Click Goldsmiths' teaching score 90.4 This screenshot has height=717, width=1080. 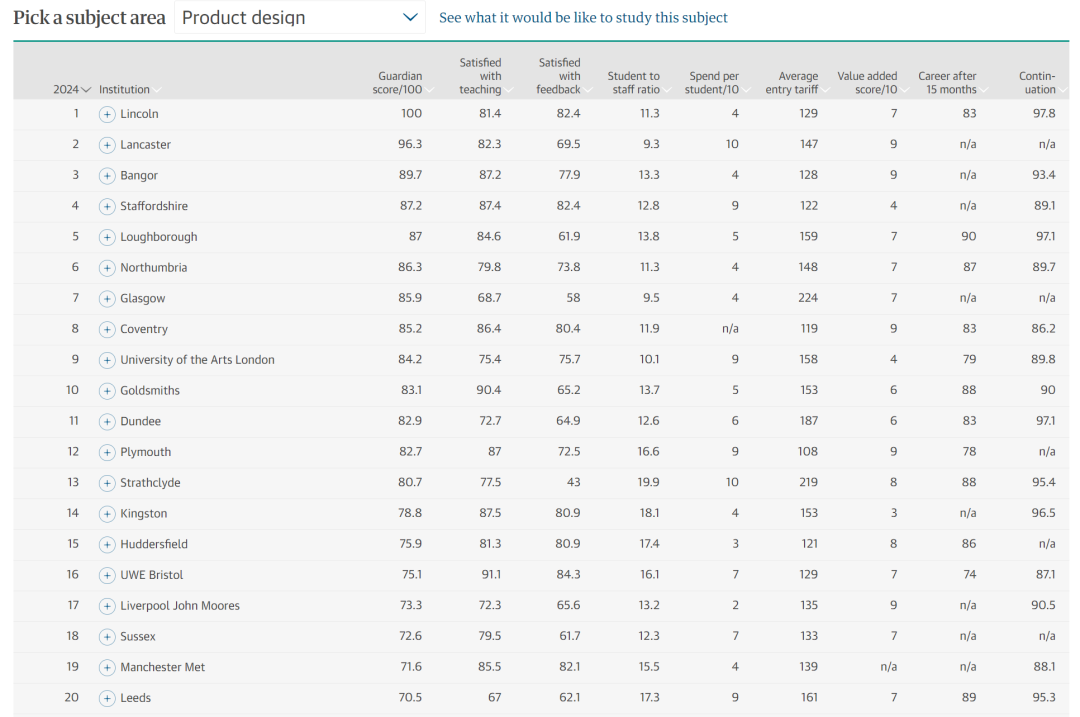pos(488,390)
